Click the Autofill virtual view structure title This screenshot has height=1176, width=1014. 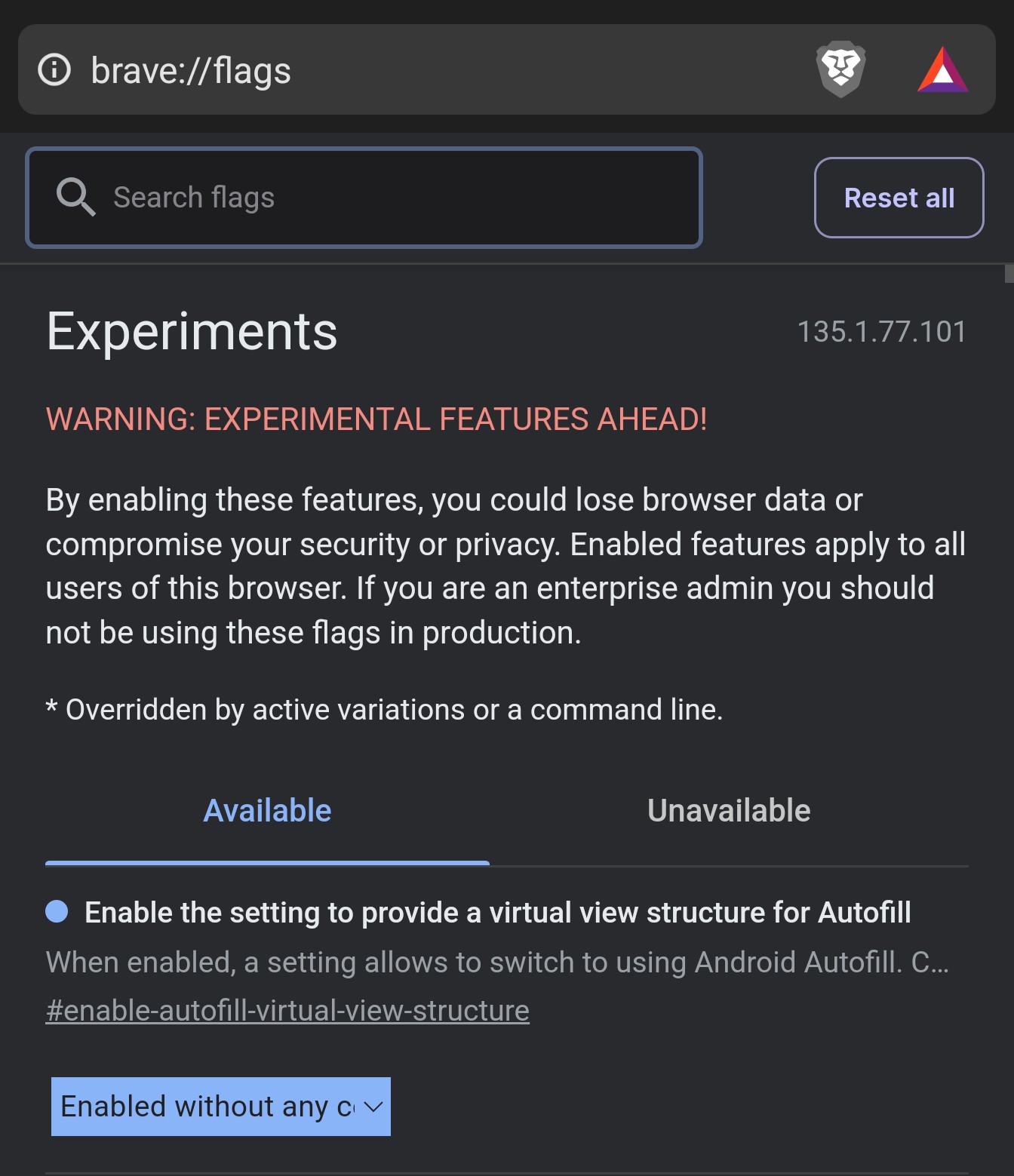(498, 913)
